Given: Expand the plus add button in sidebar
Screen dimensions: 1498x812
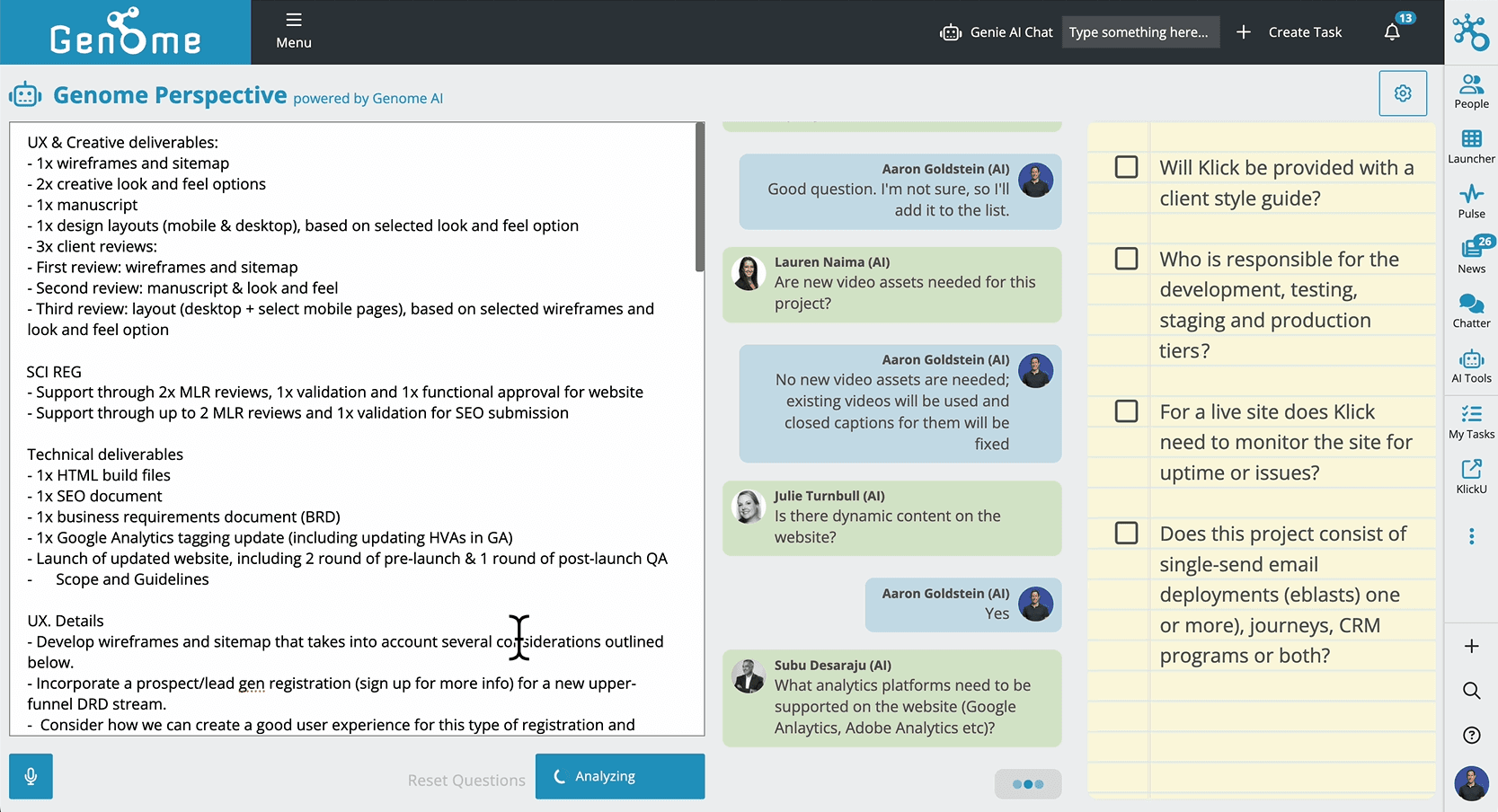Looking at the screenshot, I should tap(1471, 646).
